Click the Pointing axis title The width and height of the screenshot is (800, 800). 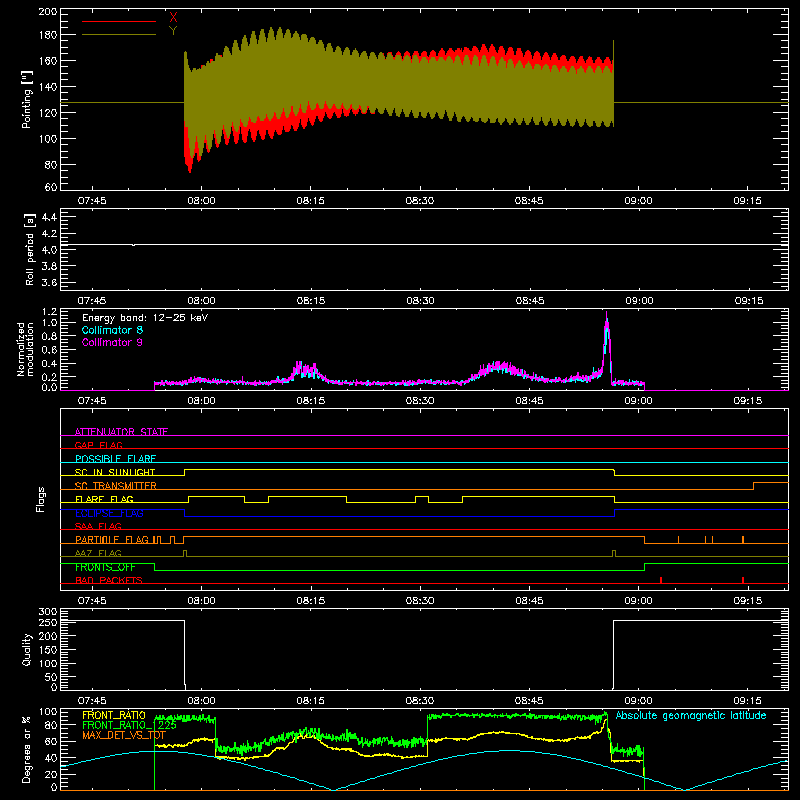click(x=27, y=99)
